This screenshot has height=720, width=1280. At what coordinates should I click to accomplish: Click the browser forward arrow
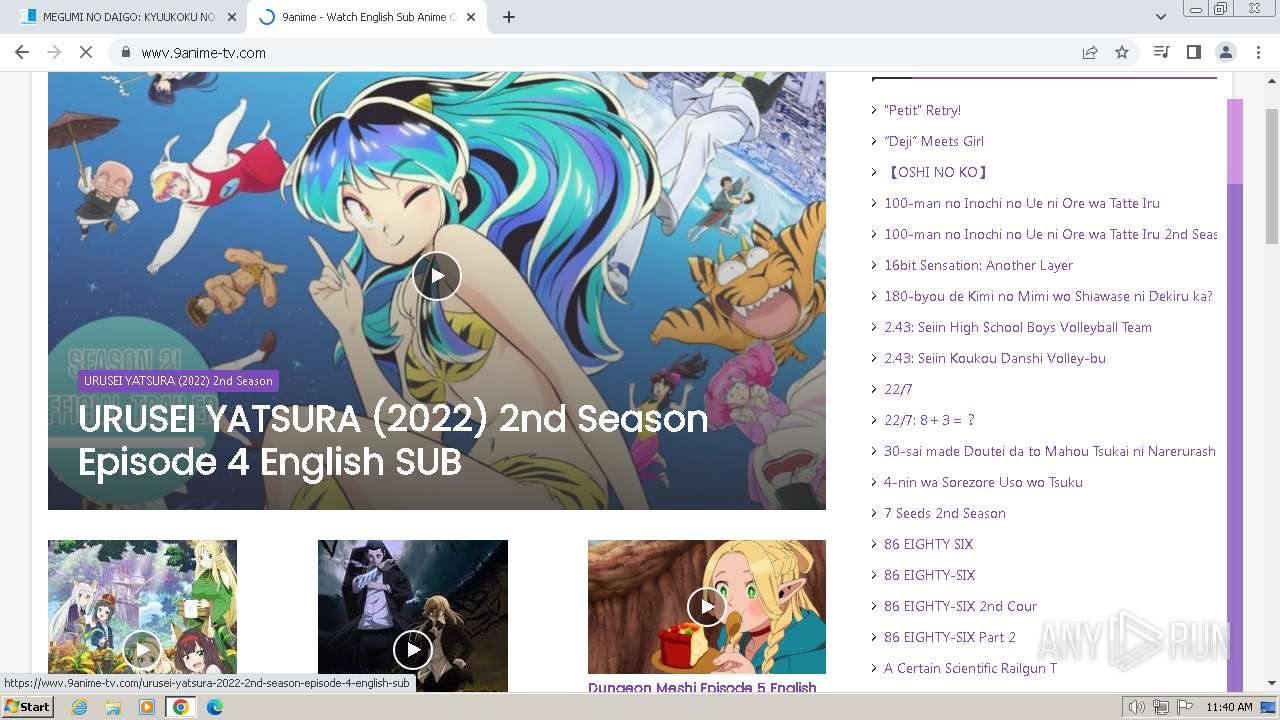click(x=54, y=52)
